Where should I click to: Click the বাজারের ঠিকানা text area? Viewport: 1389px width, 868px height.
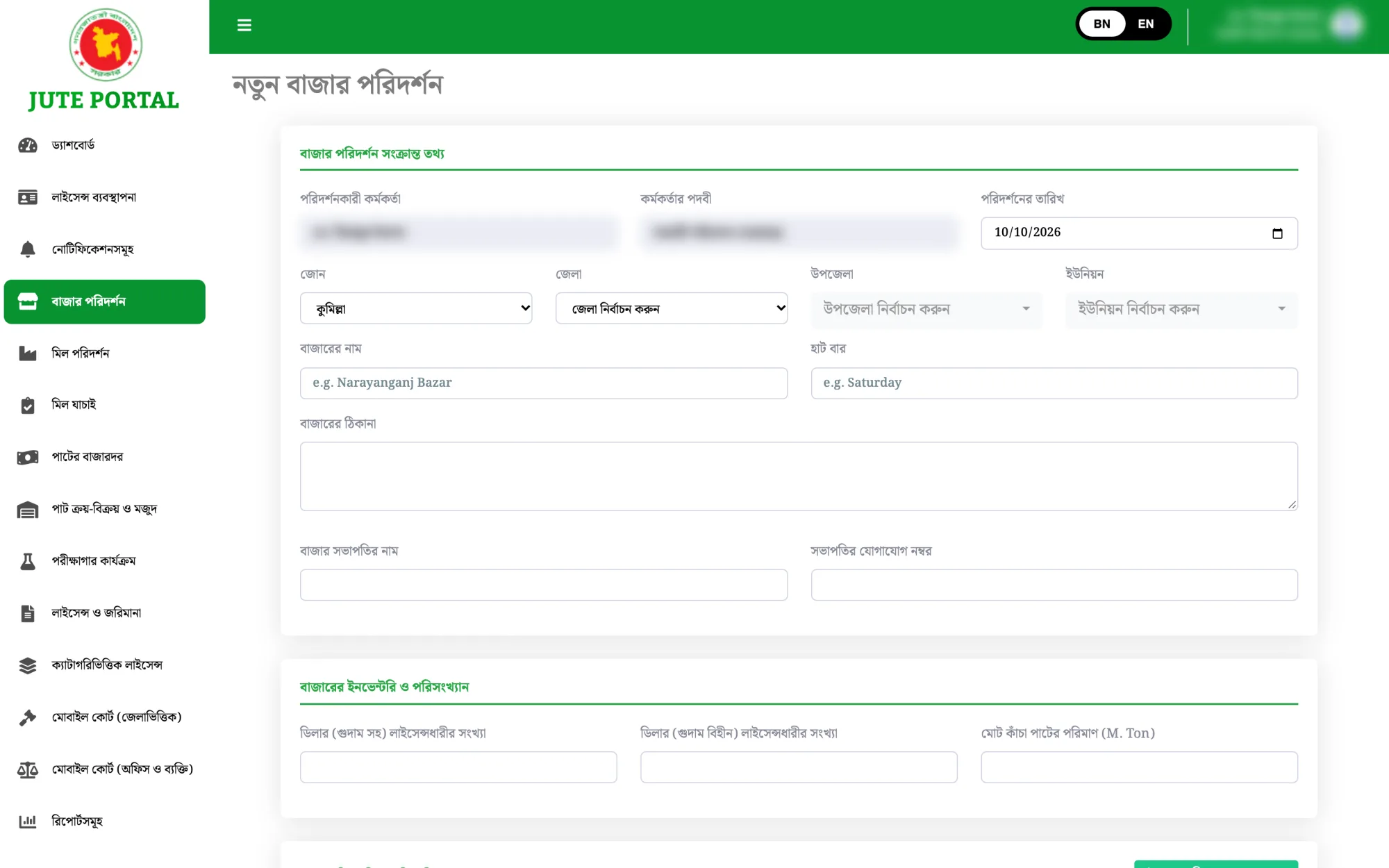click(x=799, y=476)
